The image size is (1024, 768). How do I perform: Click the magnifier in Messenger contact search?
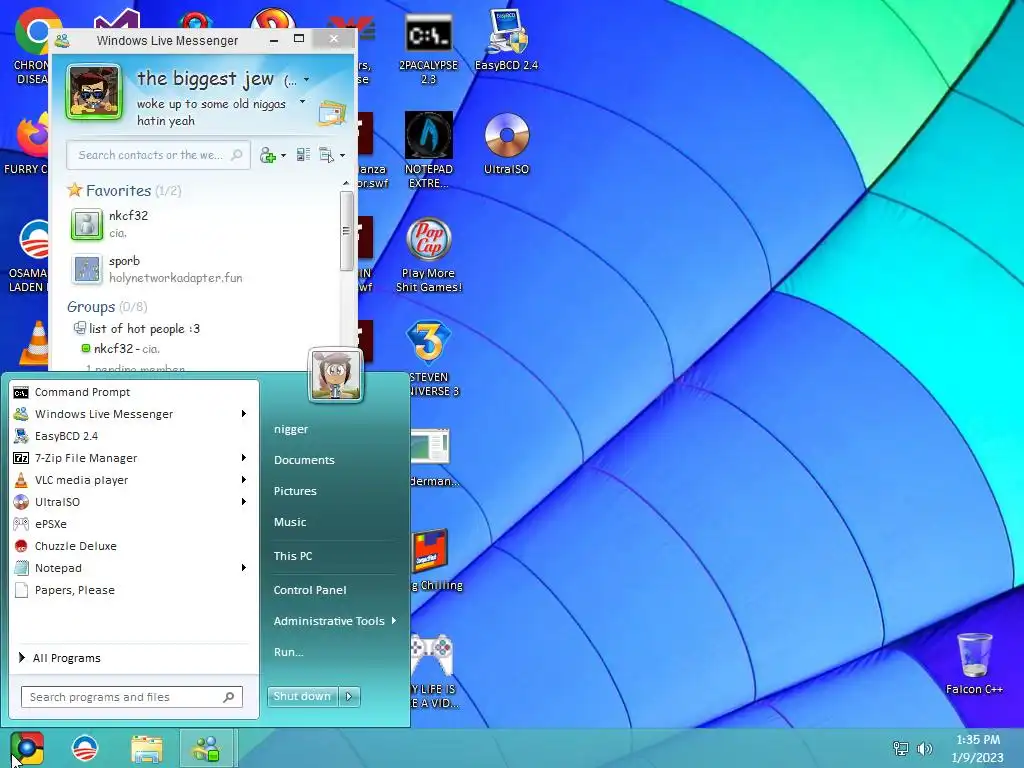236,155
